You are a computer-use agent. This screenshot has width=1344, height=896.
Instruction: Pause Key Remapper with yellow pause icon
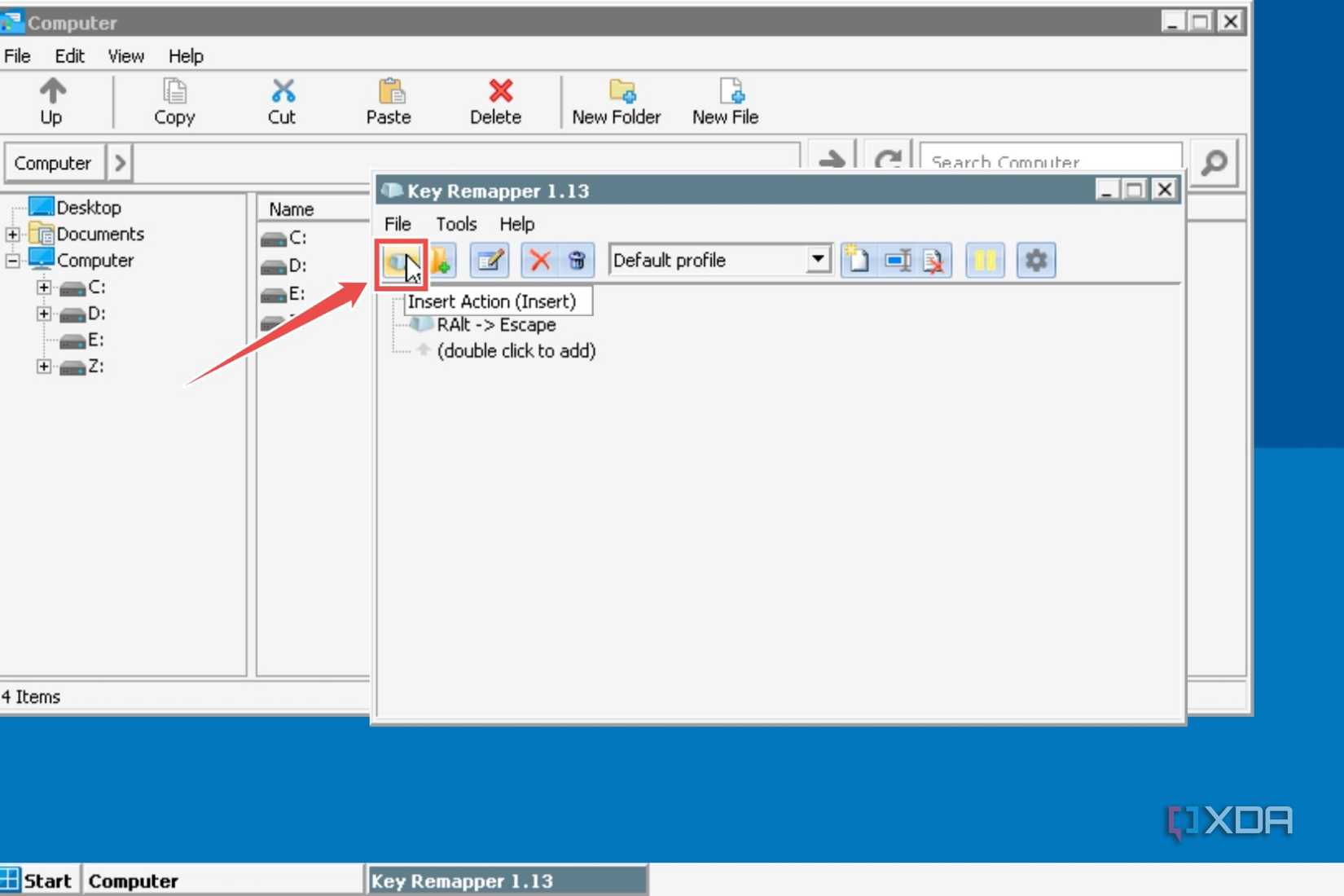coord(985,261)
